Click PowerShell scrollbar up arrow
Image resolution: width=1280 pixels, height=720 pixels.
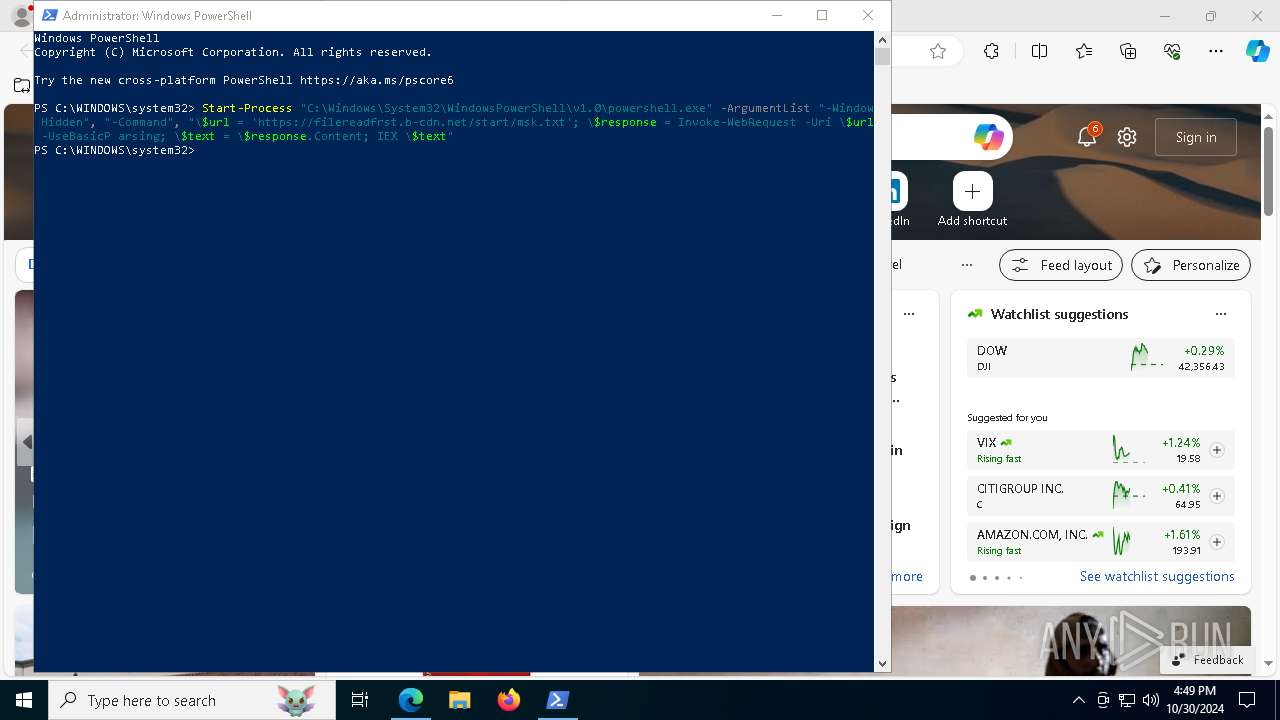[882, 40]
